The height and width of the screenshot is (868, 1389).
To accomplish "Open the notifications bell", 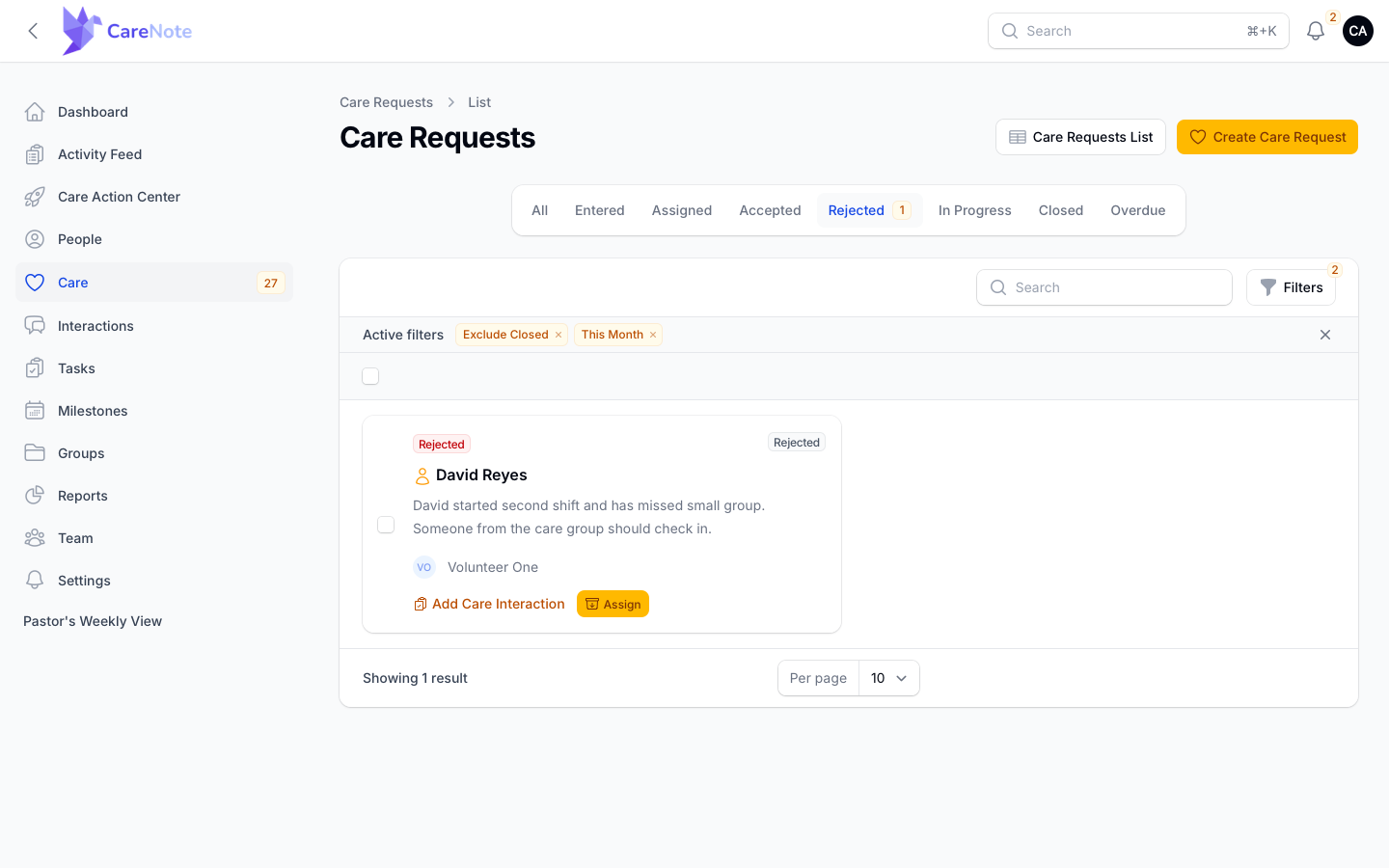I will [1316, 31].
